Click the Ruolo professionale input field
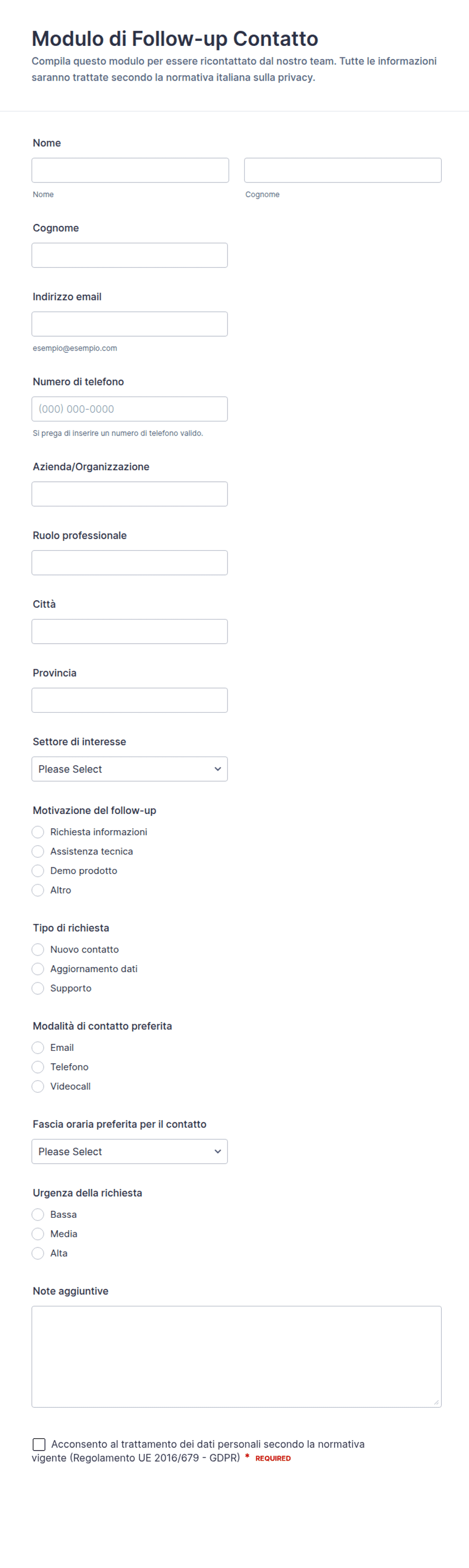Image resolution: width=469 pixels, height=1568 pixels. pos(130,562)
